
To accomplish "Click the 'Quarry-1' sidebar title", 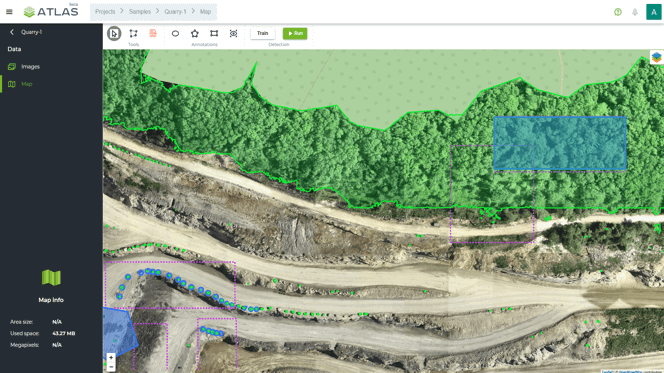I will click(31, 32).
